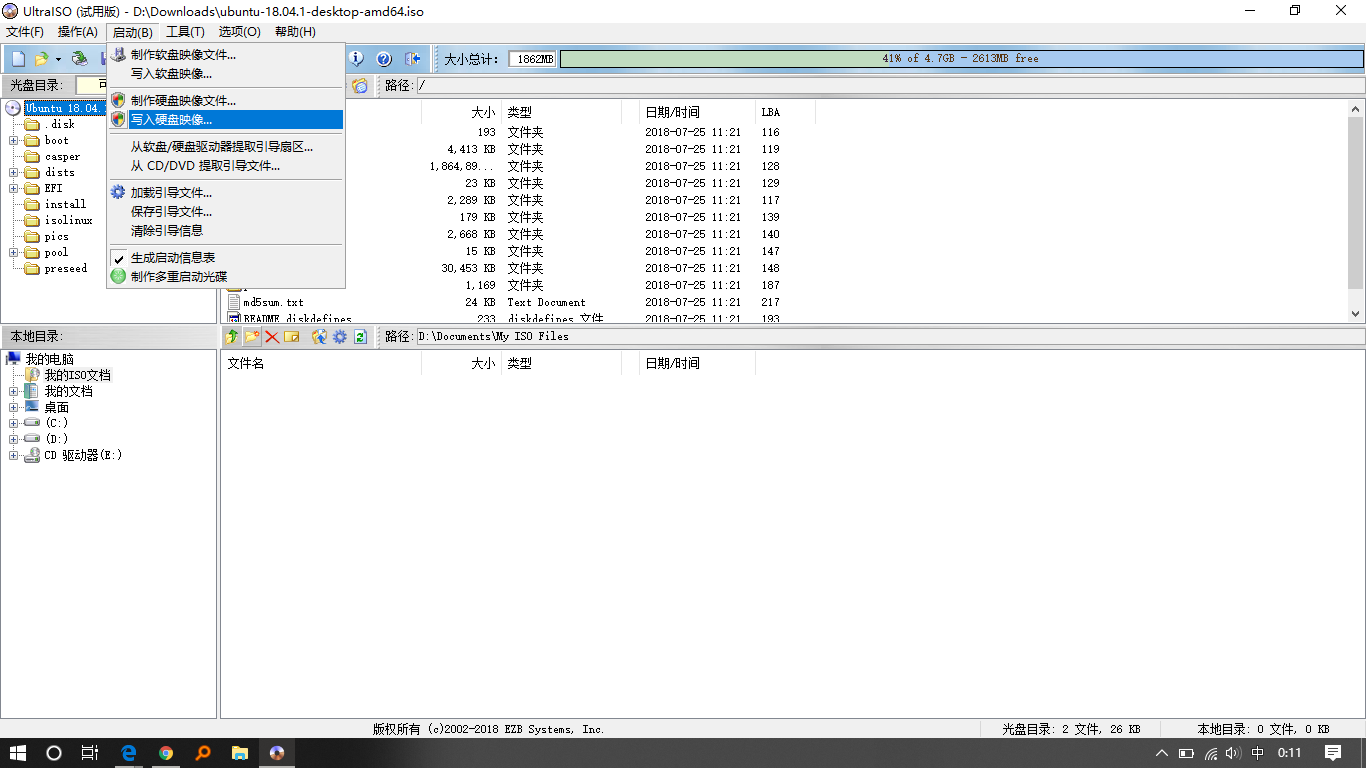Sort disc files by the LBA column header
This screenshot has width=1366, height=768.
coord(785,112)
